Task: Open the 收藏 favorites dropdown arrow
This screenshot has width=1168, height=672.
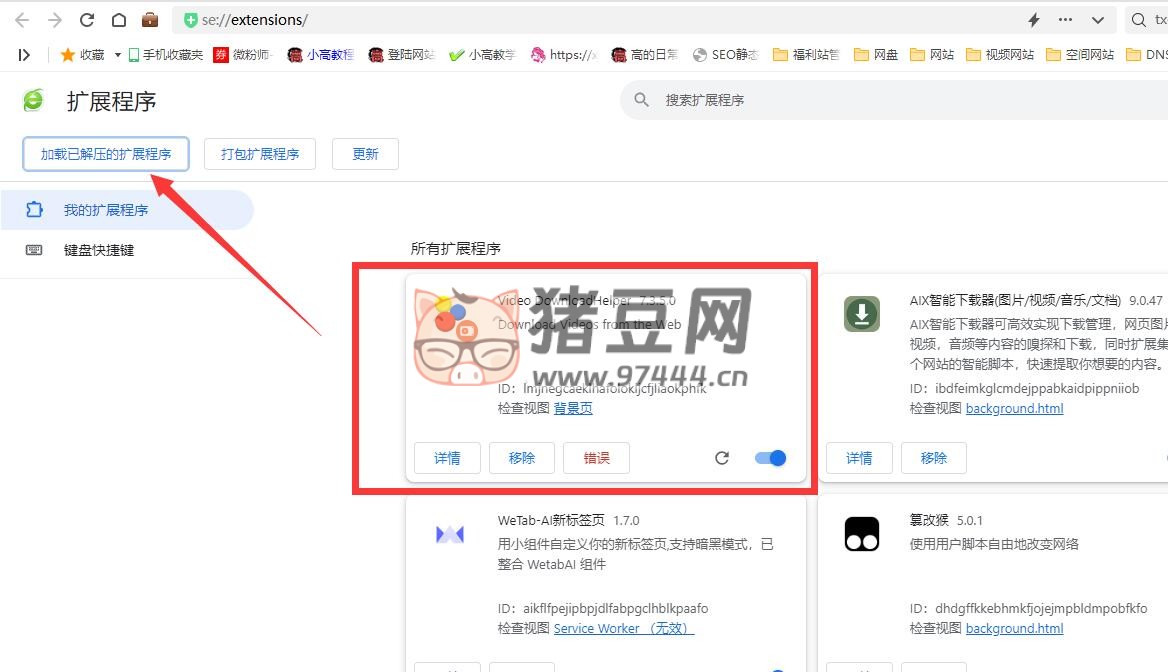Action: click(x=117, y=55)
